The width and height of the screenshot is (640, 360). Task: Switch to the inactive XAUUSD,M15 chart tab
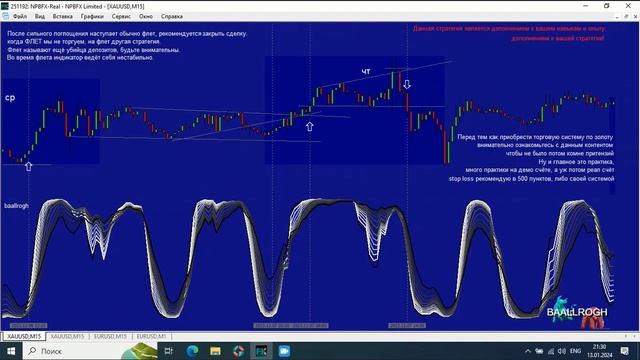[67, 336]
